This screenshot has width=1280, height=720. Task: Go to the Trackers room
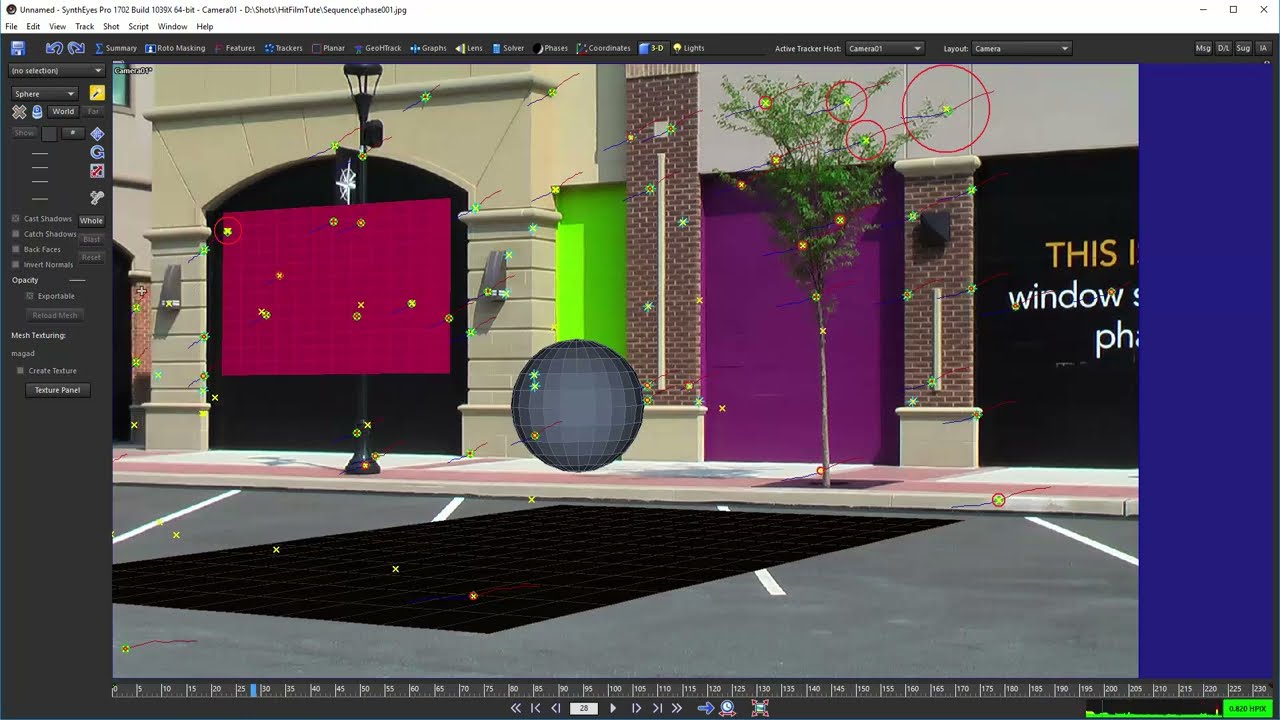[x=283, y=48]
